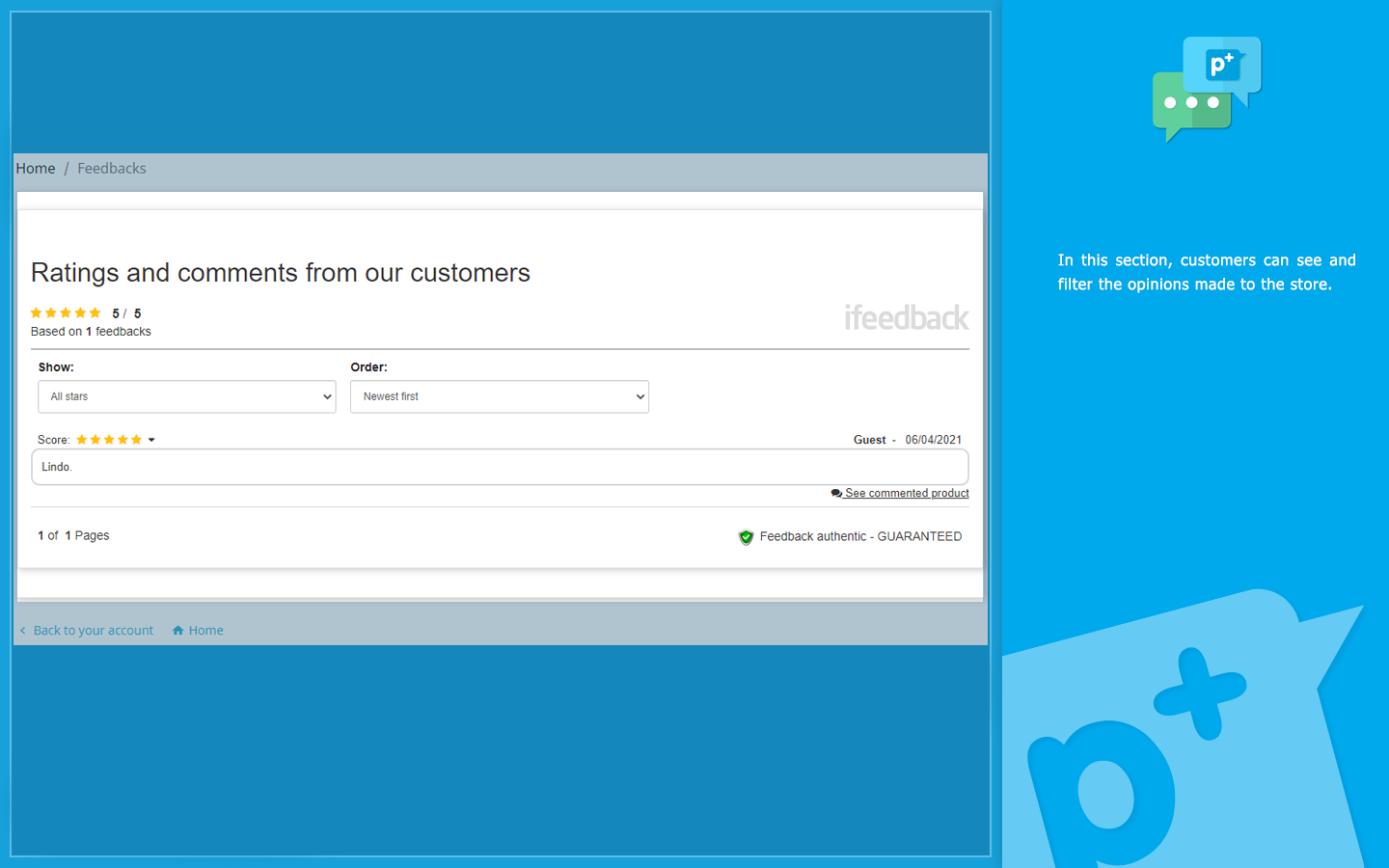
Task: Click the ifeedback logo
Action: click(907, 317)
